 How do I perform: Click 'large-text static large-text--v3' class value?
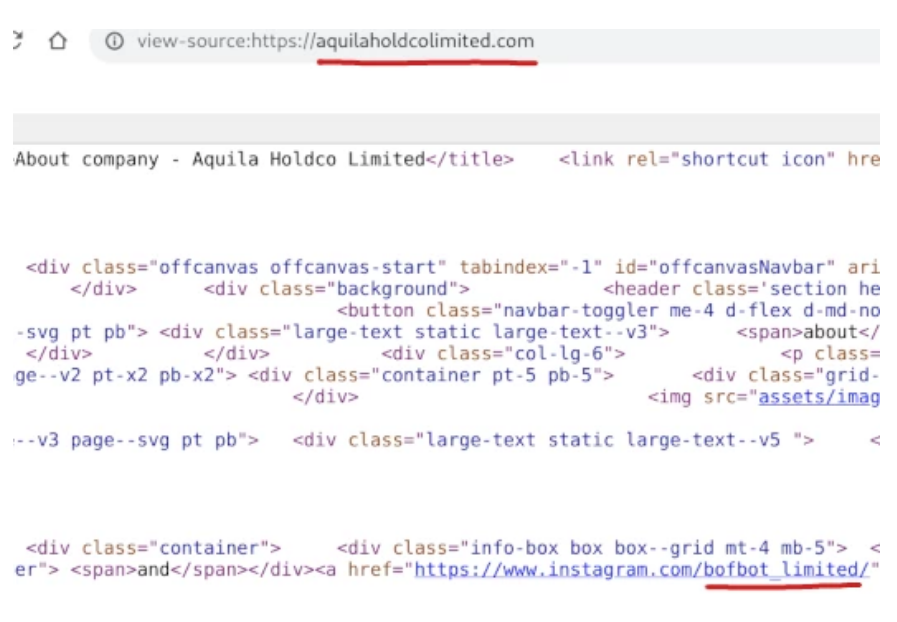pyautogui.click(x=470, y=332)
